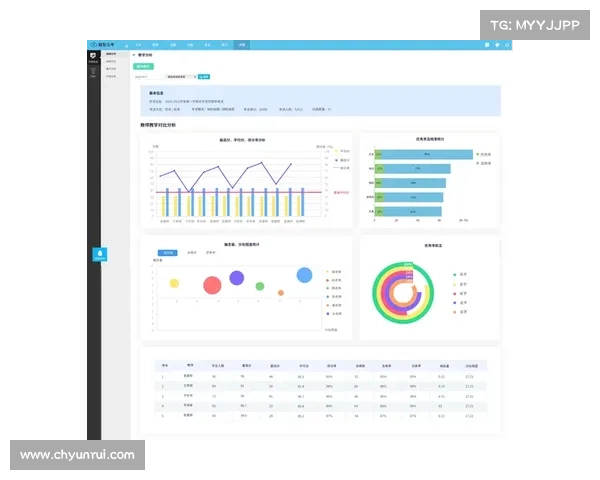Click the green button below the page title
Screen dimensions: 600x480
[x=143, y=66]
